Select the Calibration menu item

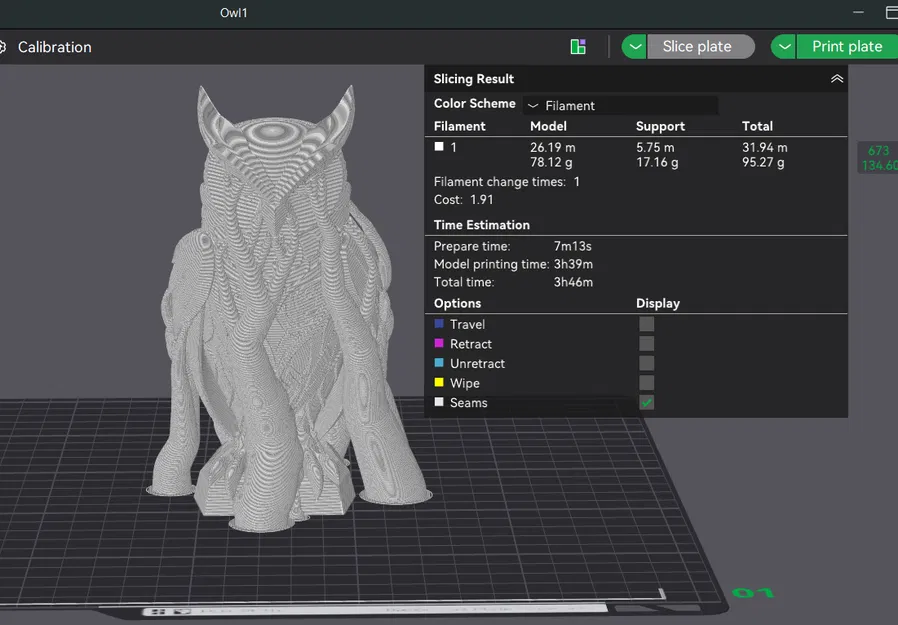click(x=55, y=47)
